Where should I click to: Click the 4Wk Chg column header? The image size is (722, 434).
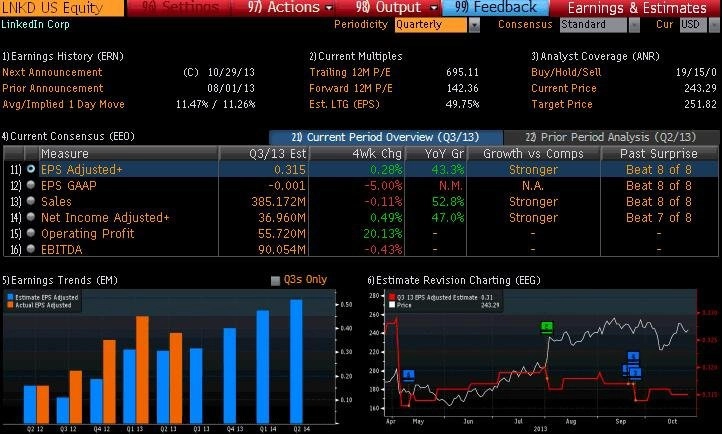[357, 153]
